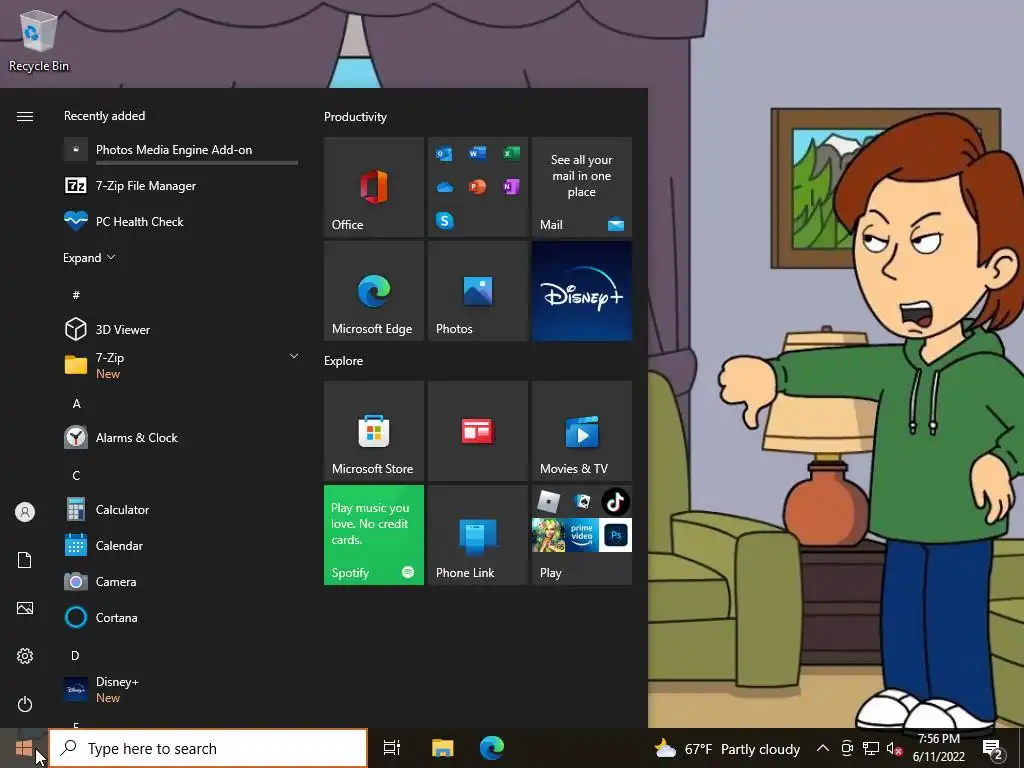Click Photoshop icon in Play tile
Viewport: 1024px width, 768px height.
pos(615,536)
